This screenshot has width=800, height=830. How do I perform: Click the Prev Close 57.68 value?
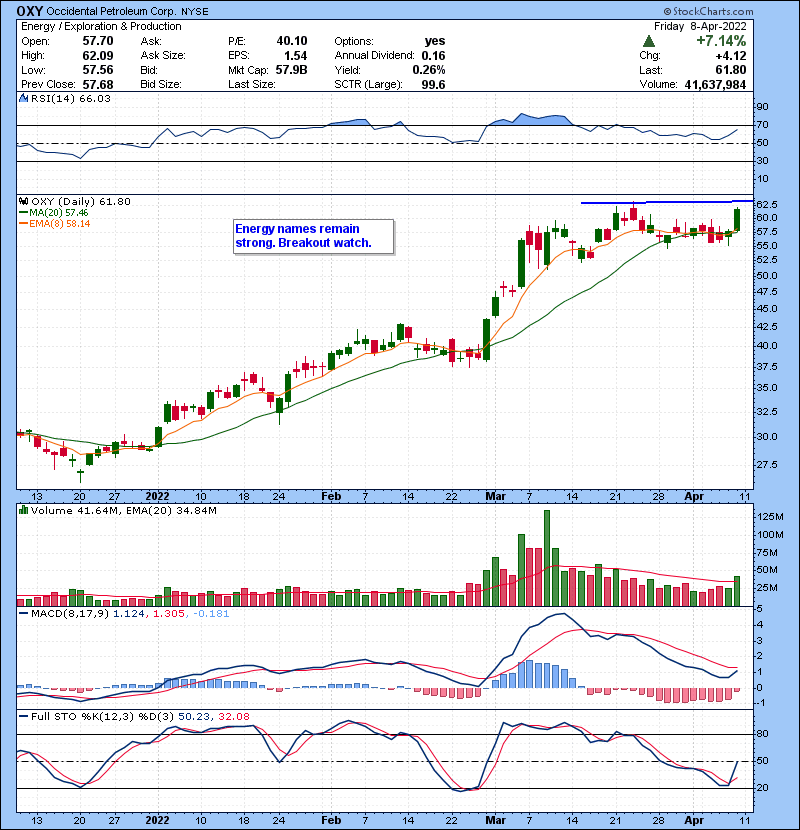(98, 85)
